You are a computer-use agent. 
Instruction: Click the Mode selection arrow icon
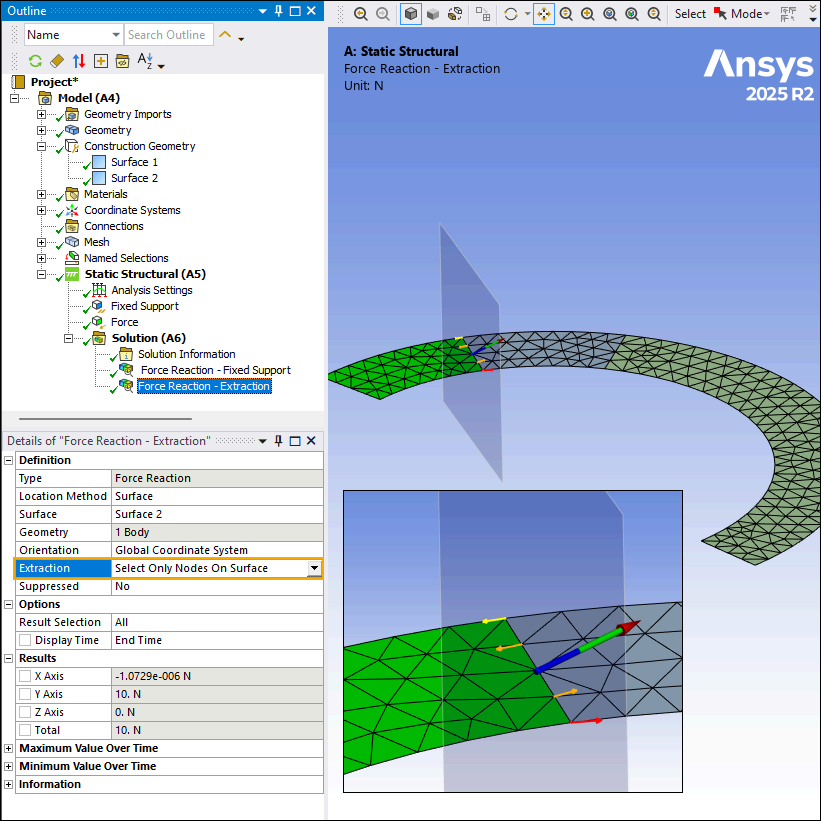click(720, 14)
